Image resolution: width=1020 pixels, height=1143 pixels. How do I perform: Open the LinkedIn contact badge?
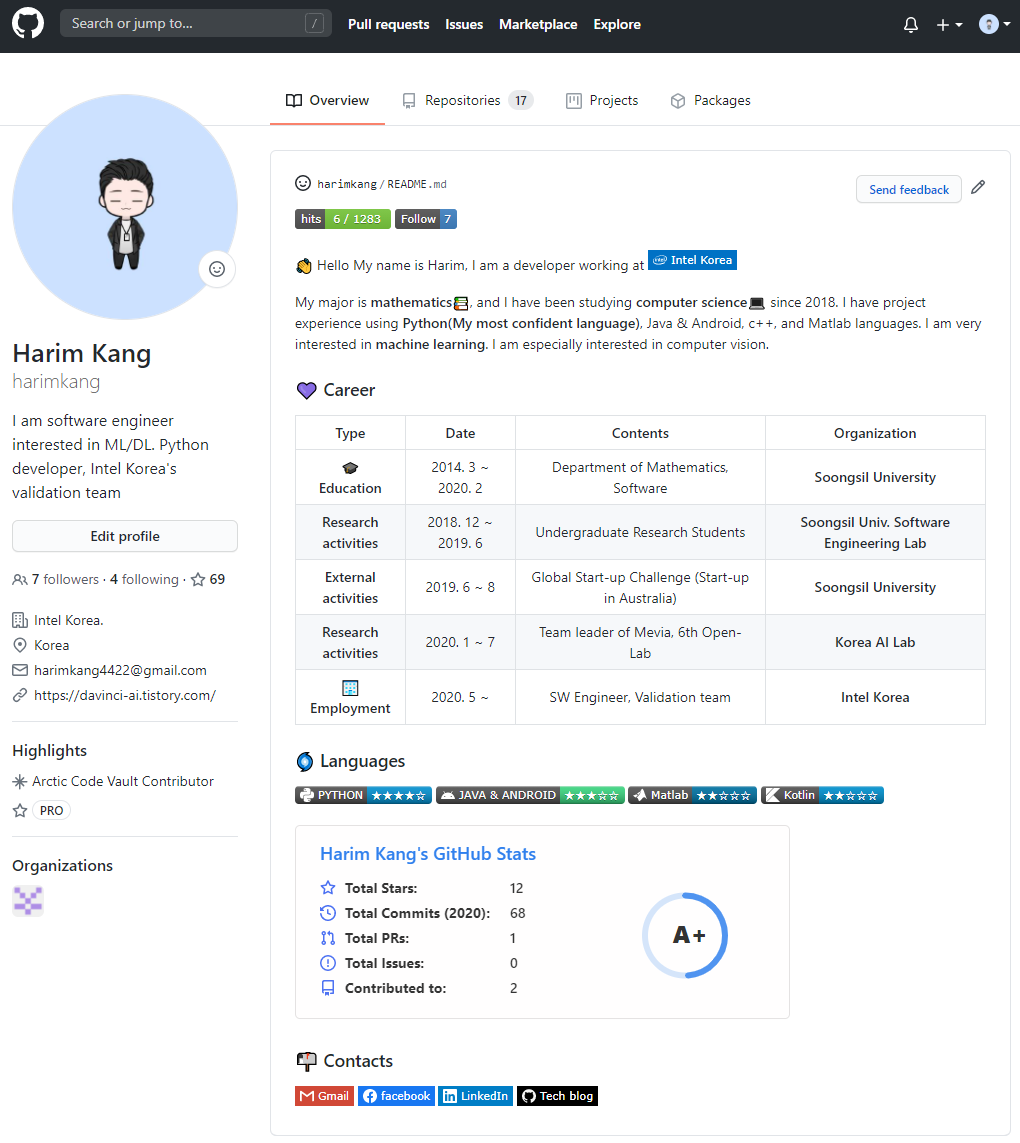coord(475,1096)
